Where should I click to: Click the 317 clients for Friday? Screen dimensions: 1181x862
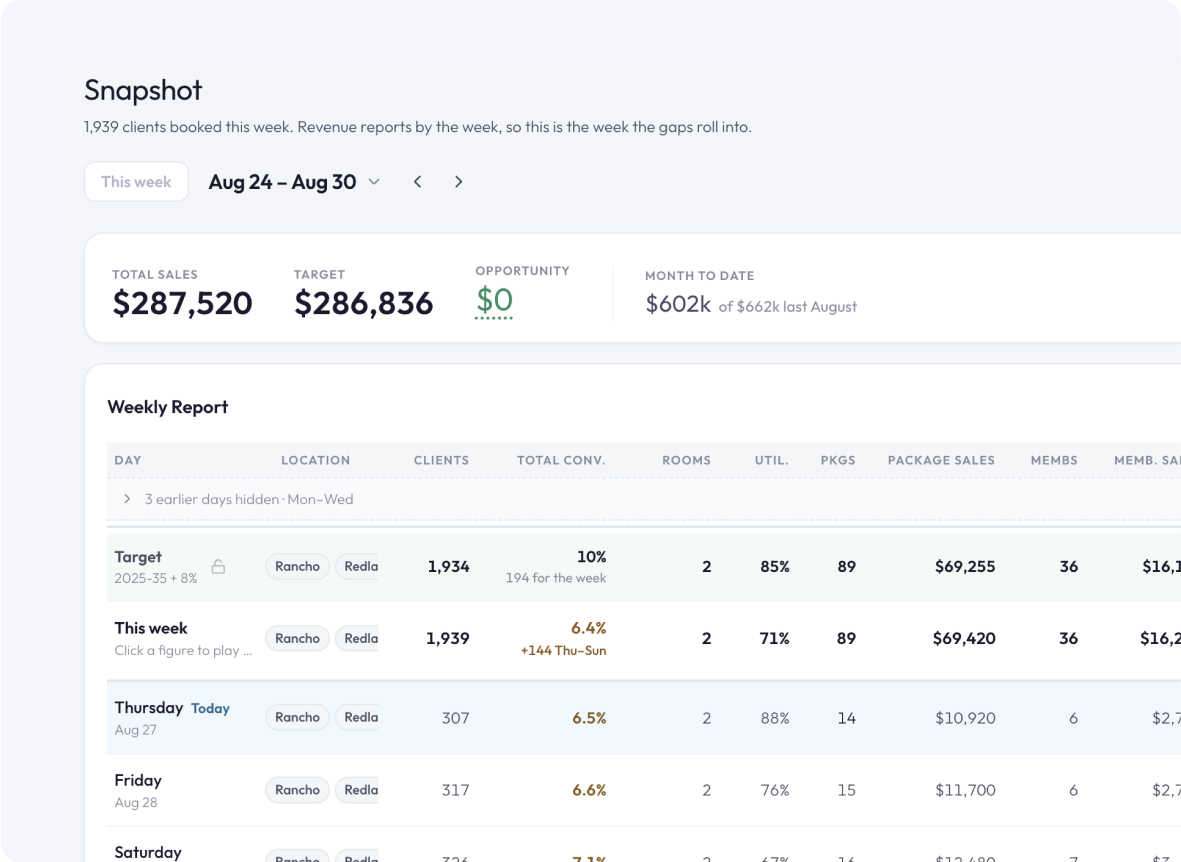click(x=456, y=790)
